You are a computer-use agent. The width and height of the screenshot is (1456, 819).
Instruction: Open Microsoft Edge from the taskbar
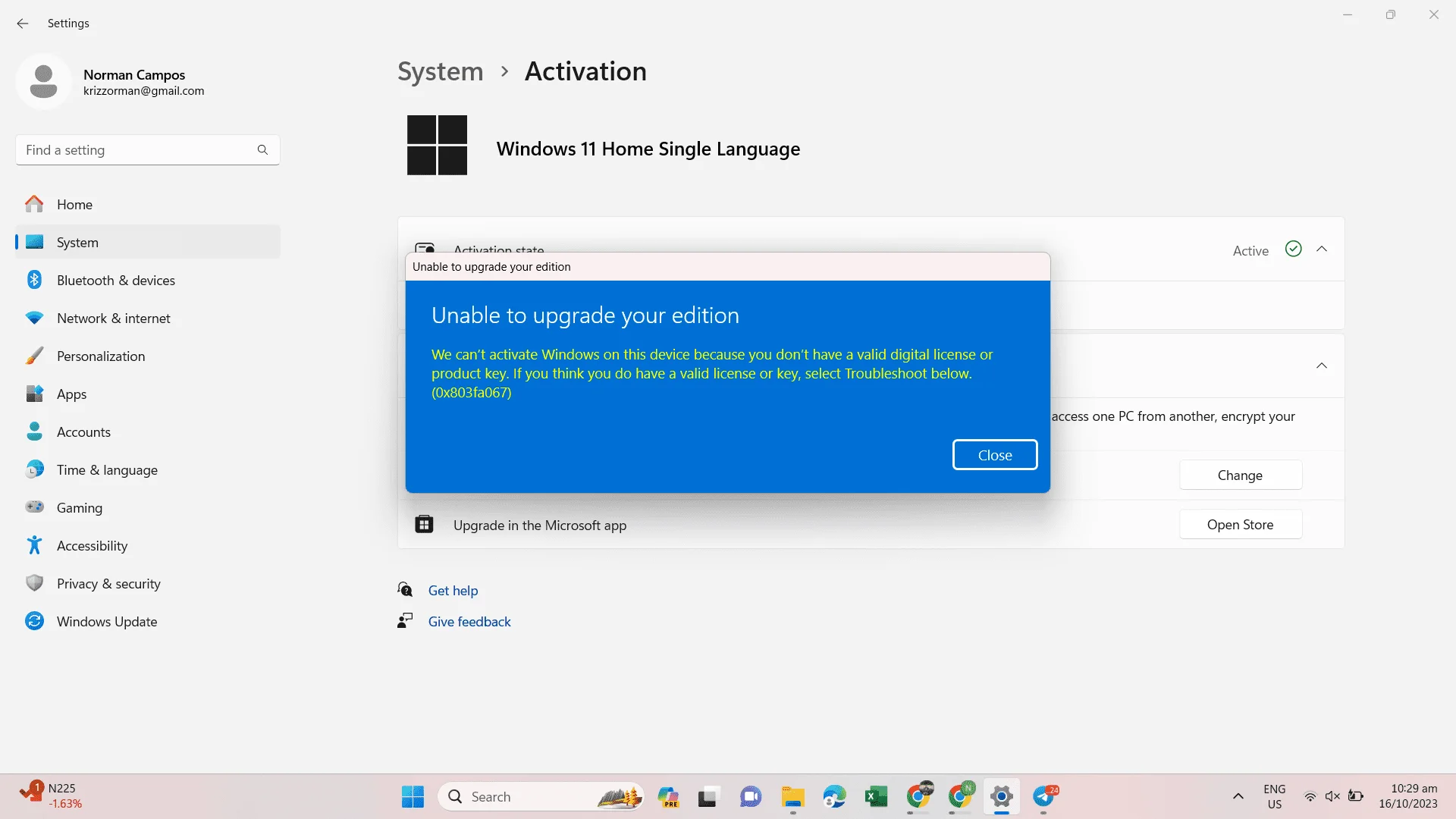pyautogui.click(x=835, y=797)
